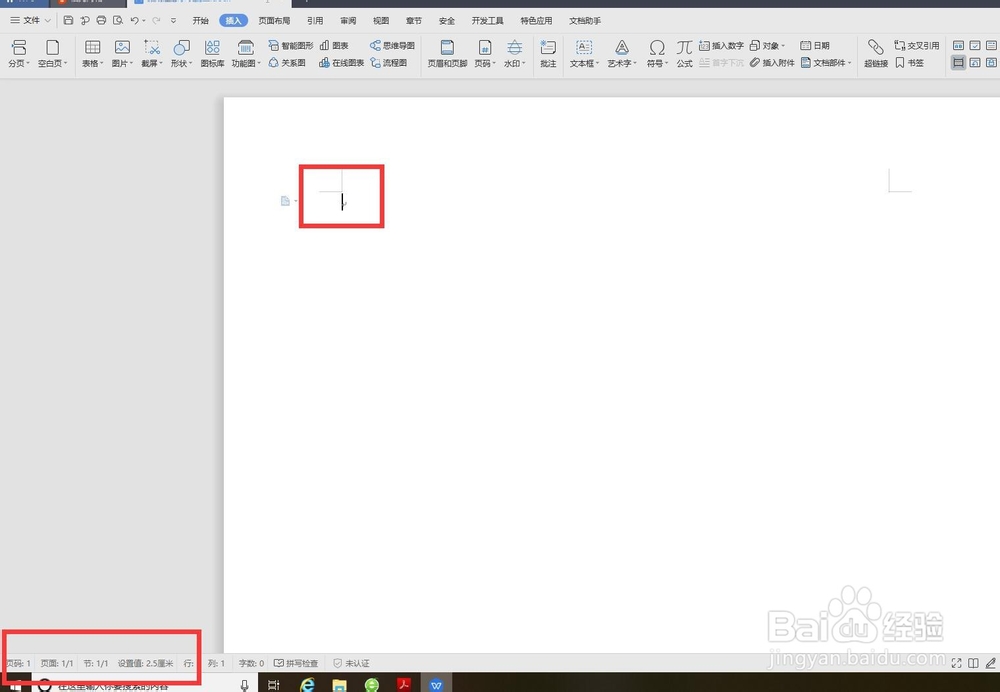Viewport: 1000px width, 692px height.
Task: Click 插入数字 insert number
Action: tap(721, 45)
